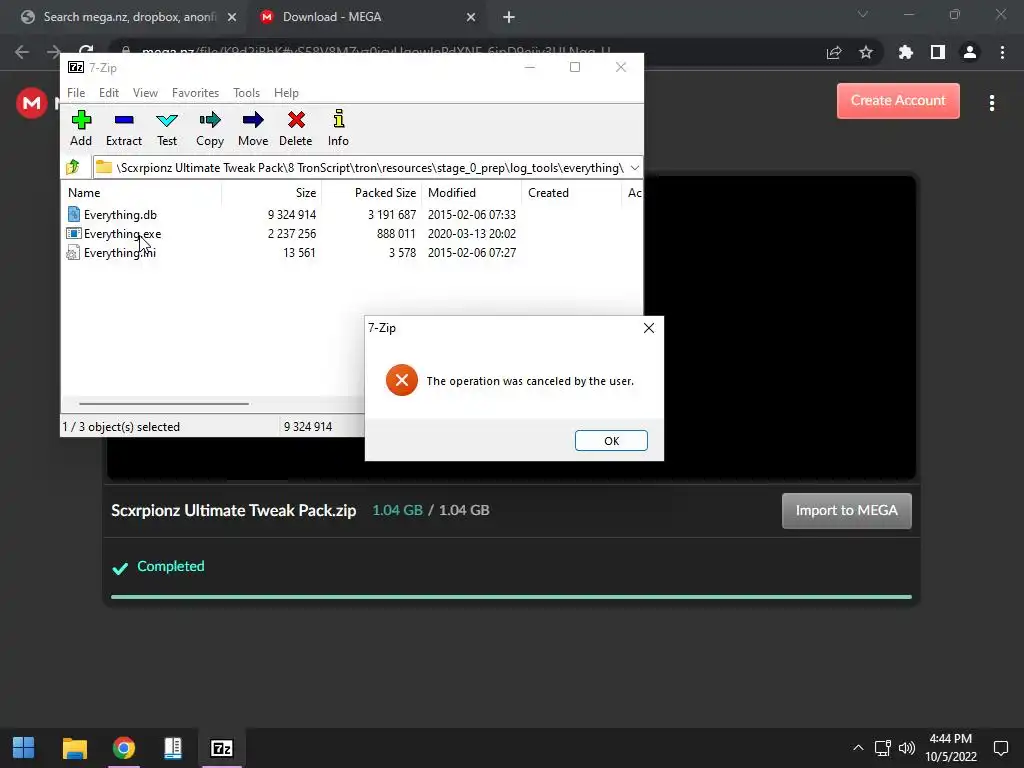Open the Help menu
The width and height of the screenshot is (1024, 768).
click(286, 93)
